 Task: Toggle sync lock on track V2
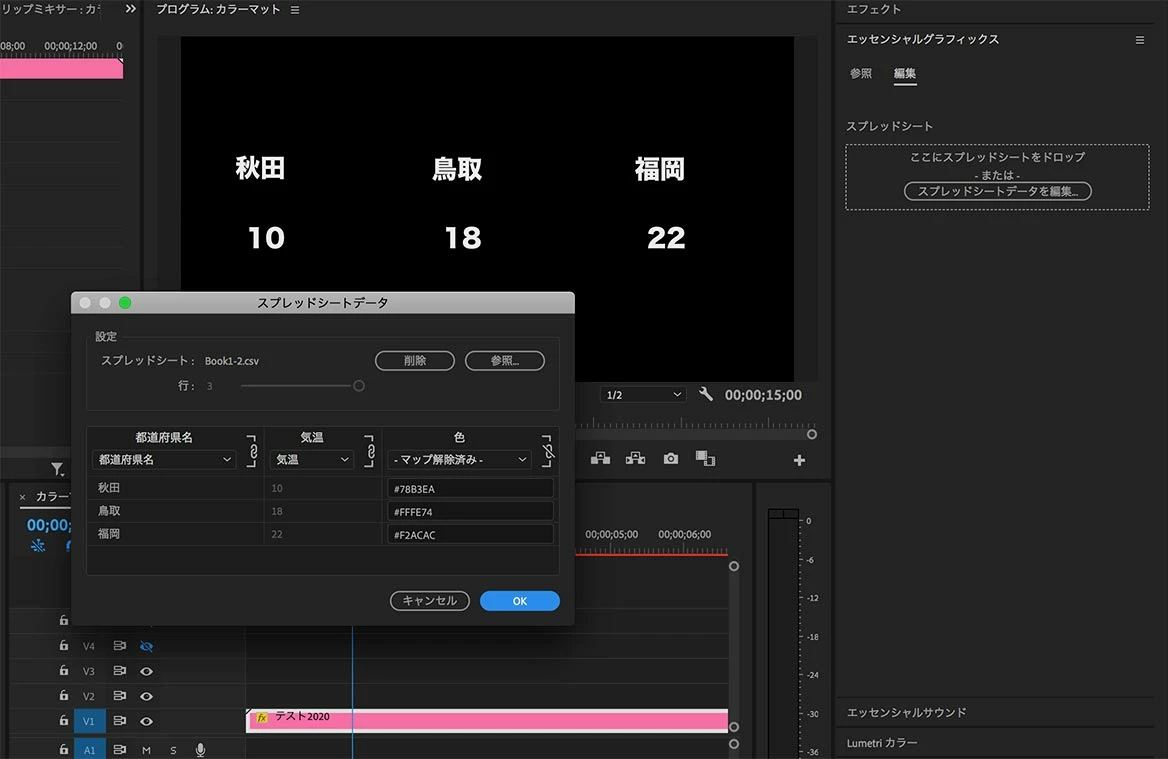(x=119, y=696)
